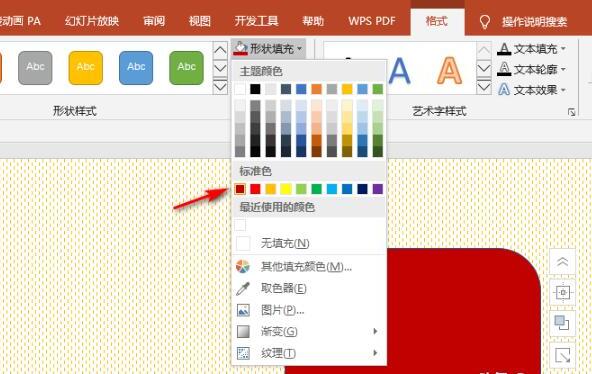Pick the orange standard color swatch
Image resolution: width=592 pixels, height=374 pixels.
[271, 189]
